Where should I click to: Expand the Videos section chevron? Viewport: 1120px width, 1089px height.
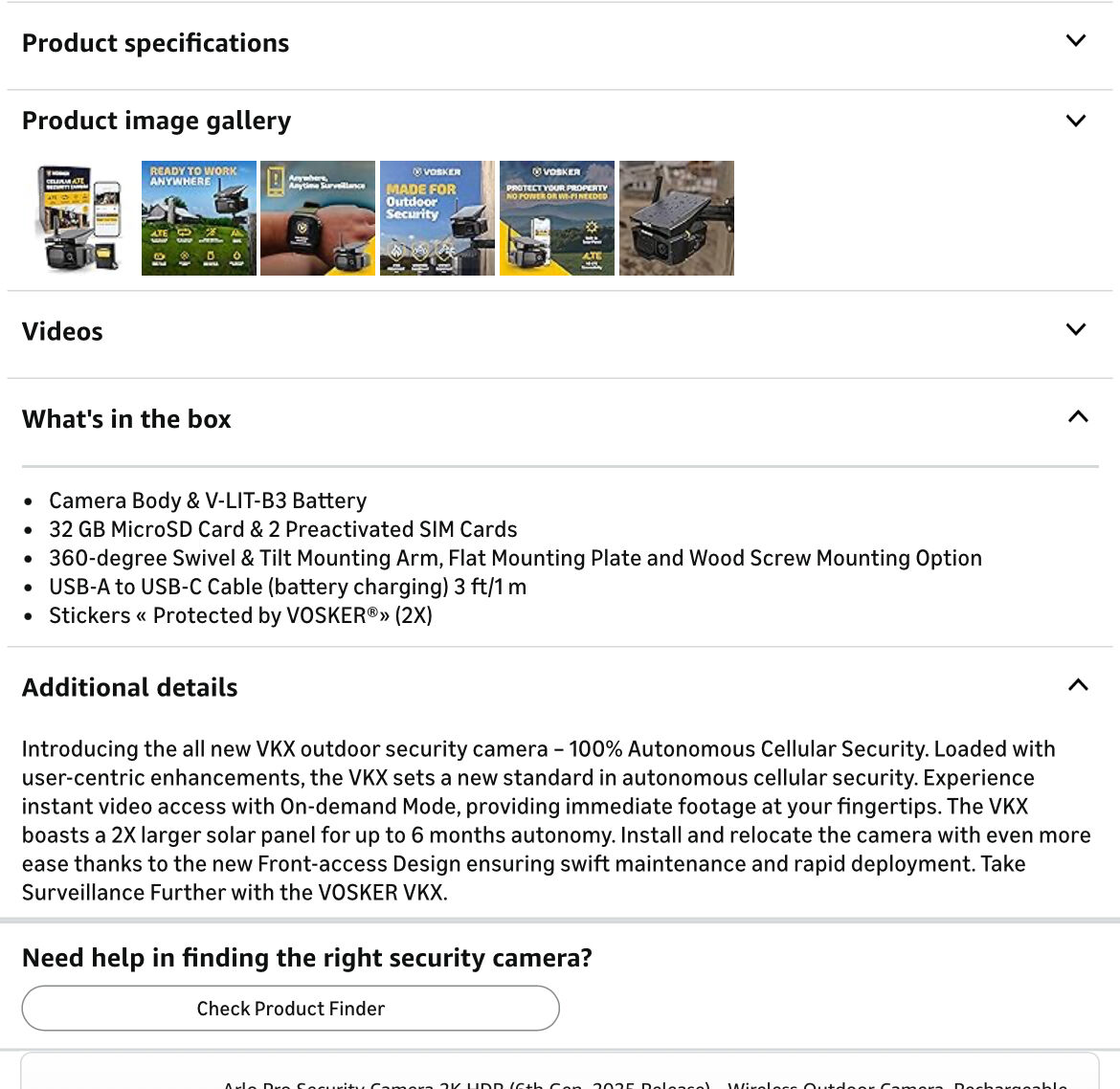[x=1076, y=329]
